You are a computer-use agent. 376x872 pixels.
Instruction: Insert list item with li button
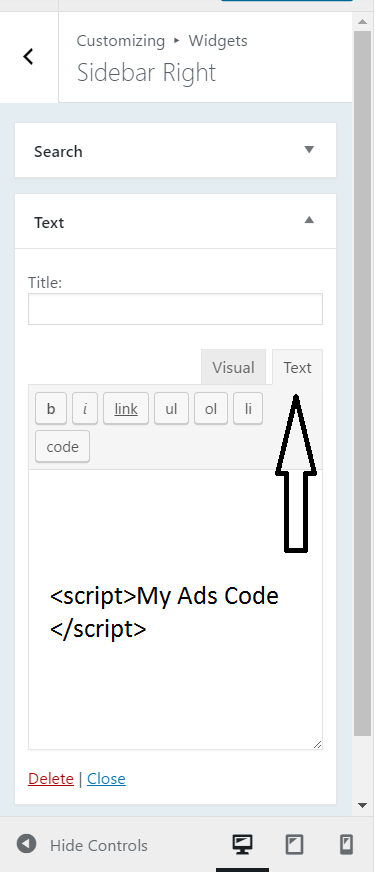click(x=248, y=409)
